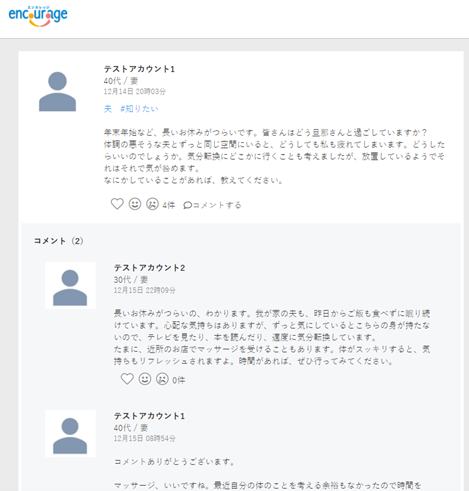Click the main post author avatar
Image resolution: width=469 pixels, height=491 pixels.
[x=57, y=91]
